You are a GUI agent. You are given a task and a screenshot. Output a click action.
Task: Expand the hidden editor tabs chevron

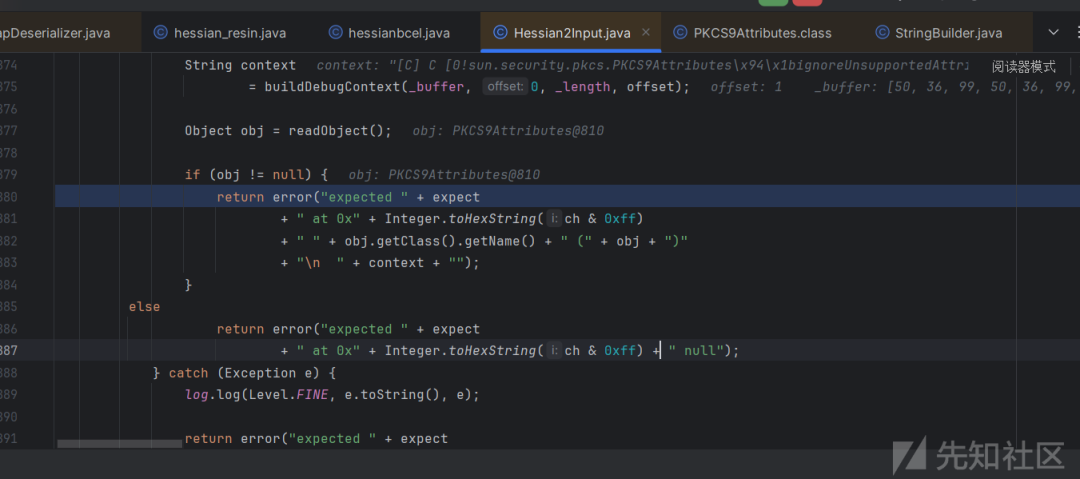tap(1052, 33)
